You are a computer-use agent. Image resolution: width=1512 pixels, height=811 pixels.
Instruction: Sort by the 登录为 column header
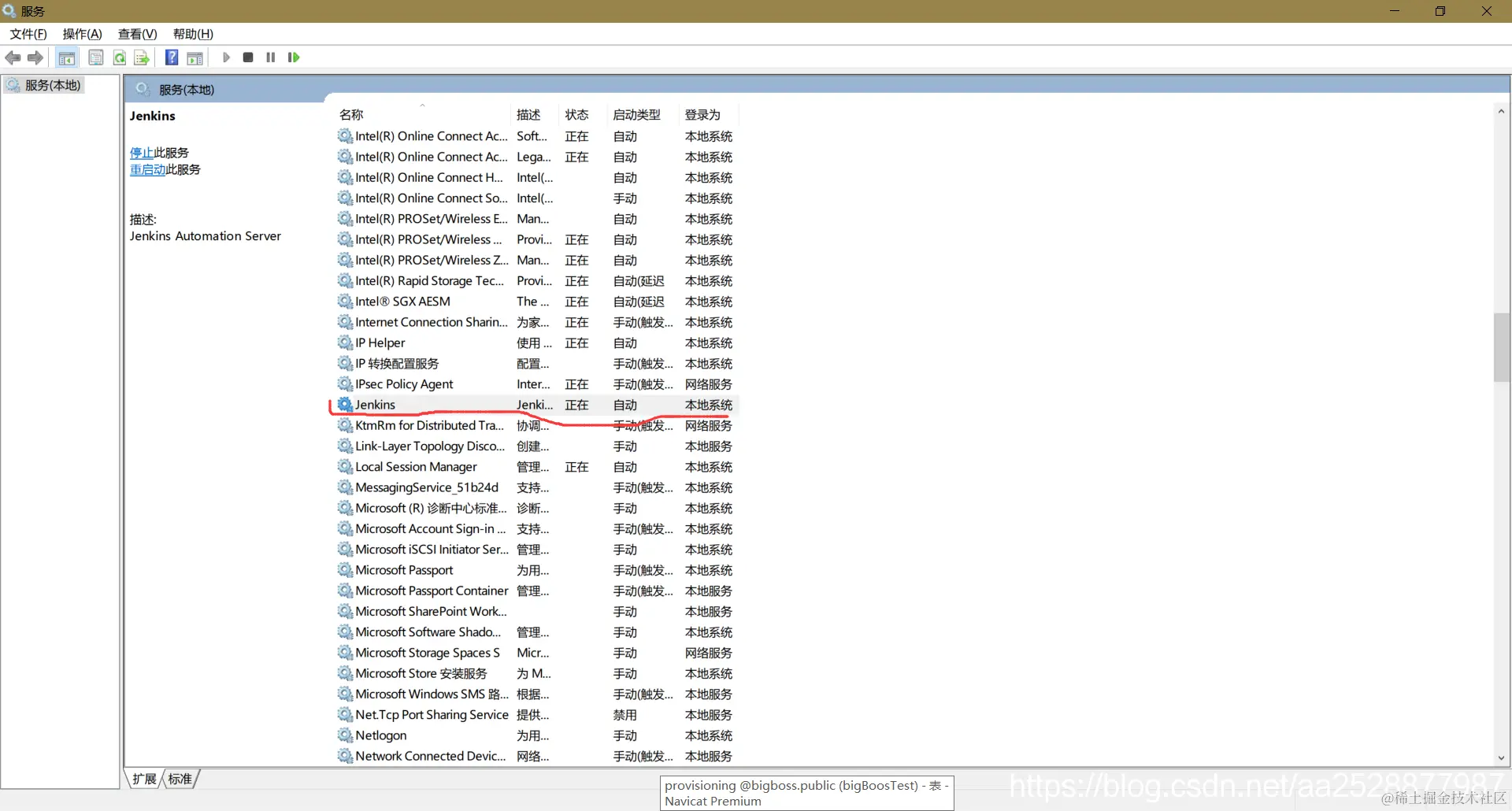point(709,115)
